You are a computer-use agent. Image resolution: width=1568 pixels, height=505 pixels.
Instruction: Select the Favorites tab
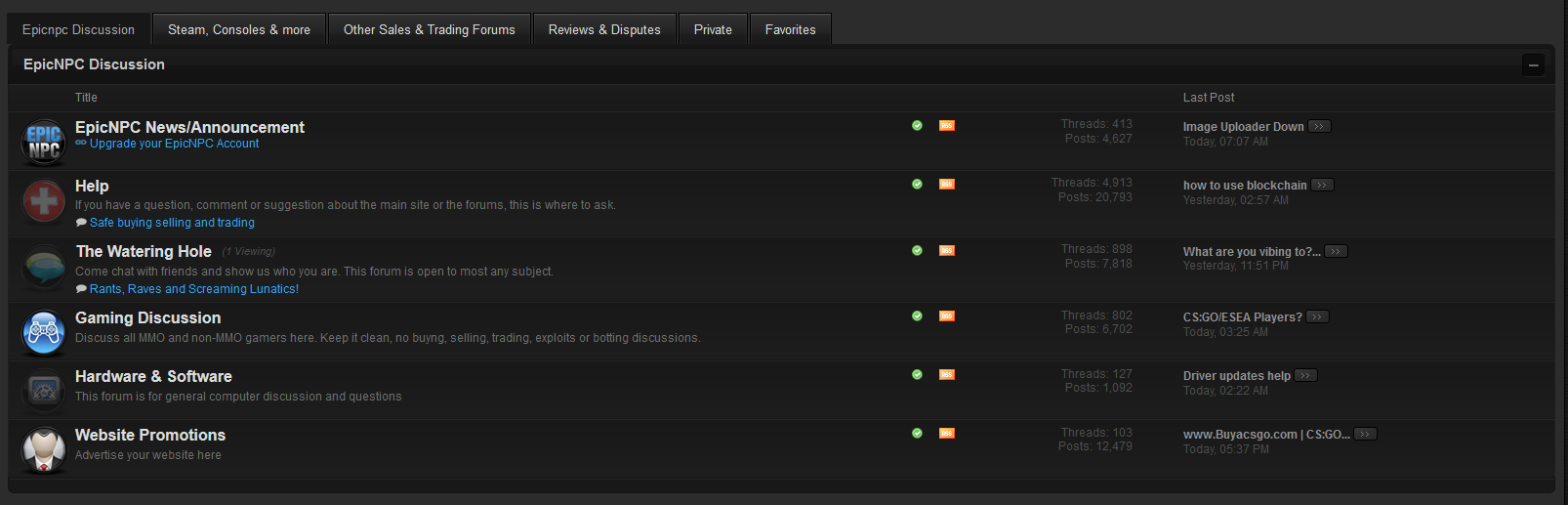[791, 29]
